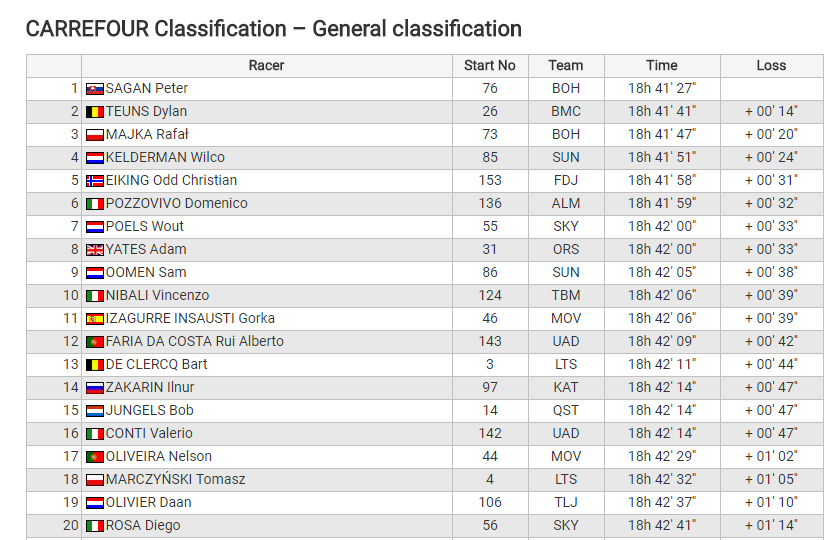Open rider name KELDERMAN Wilco
Screen dimensions: 836x540
[x=165, y=157]
